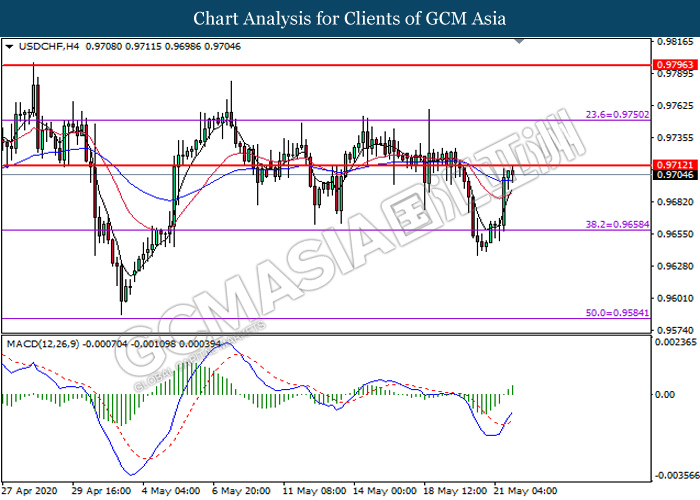The height and width of the screenshot is (500, 700).
Task: Click the 0.95740 price scale value
Action: 675,330
